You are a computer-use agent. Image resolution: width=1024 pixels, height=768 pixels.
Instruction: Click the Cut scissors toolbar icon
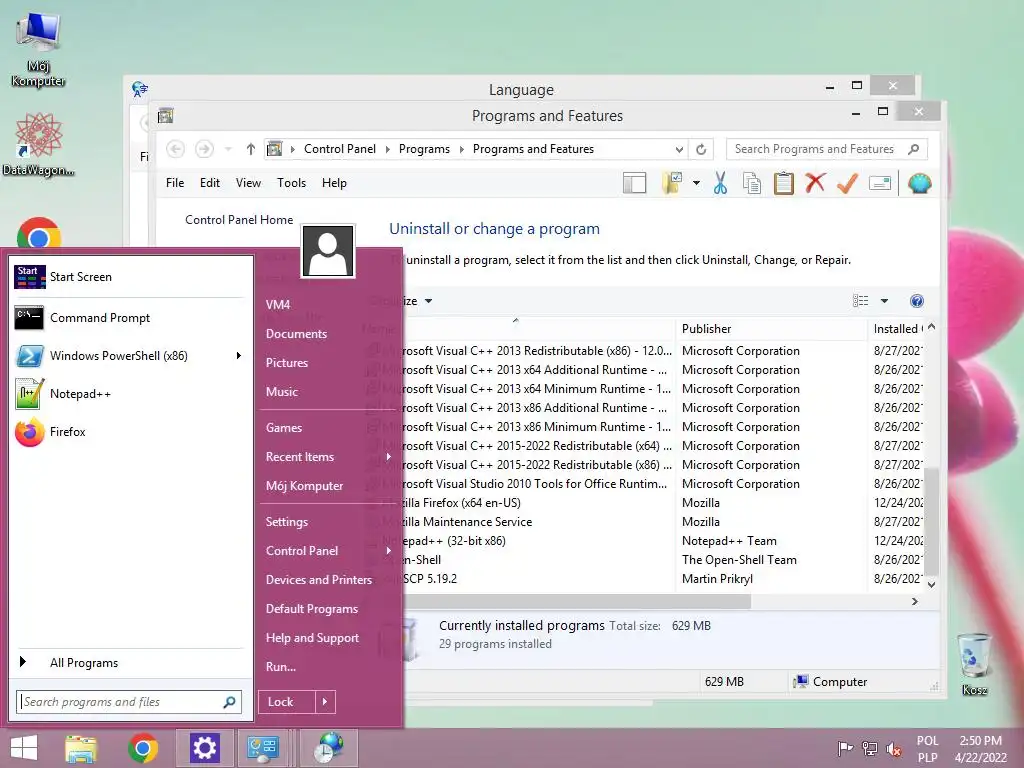tap(720, 184)
